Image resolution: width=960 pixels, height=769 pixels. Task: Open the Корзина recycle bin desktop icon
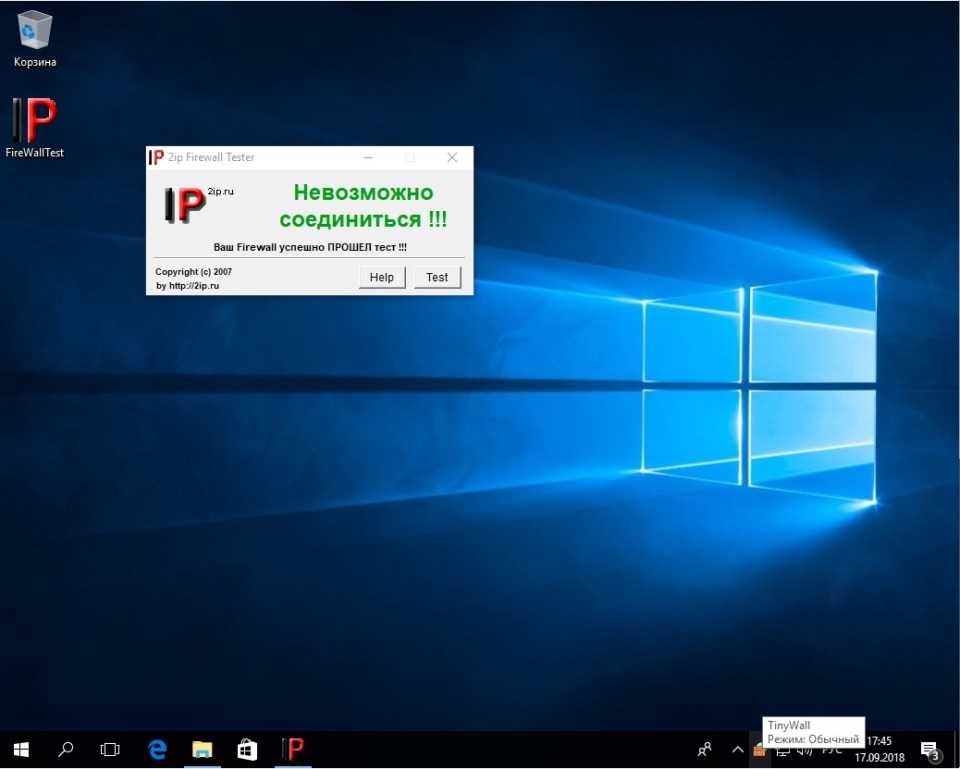coord(35,33)
